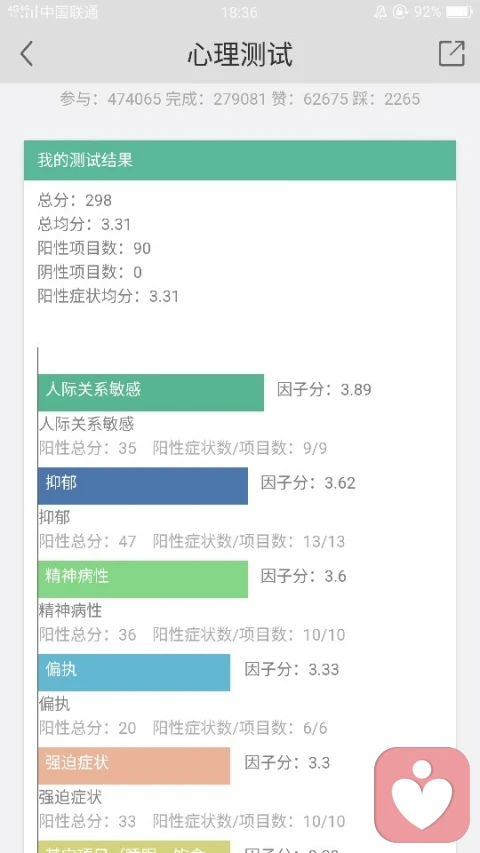480x853 pixels.
Task: Tap the signal strength status icon
Action: tap(22, 12)
